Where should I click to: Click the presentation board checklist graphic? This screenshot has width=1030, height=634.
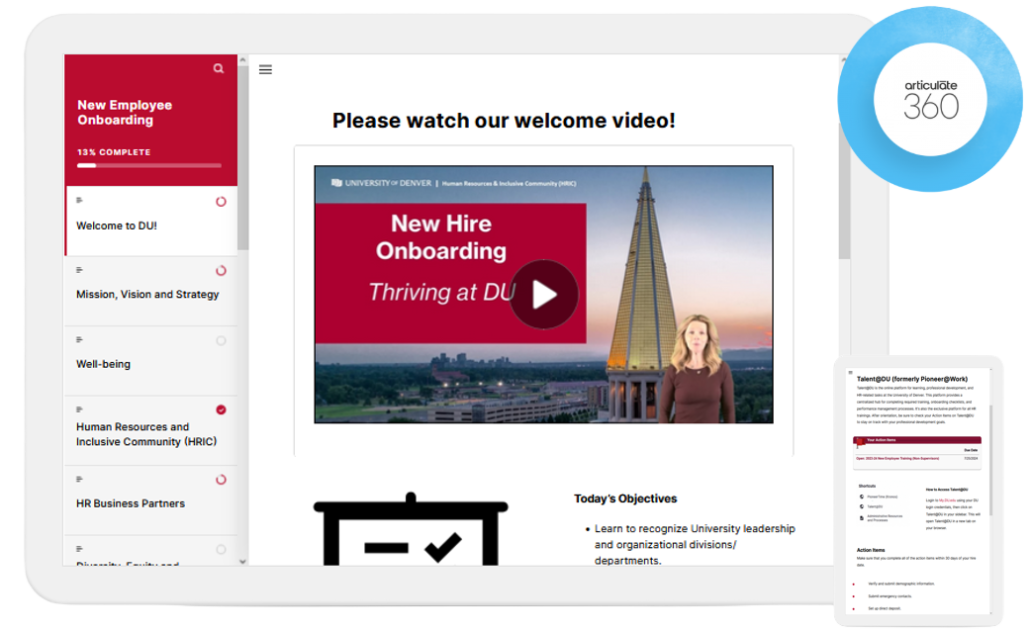coord(411,529)
